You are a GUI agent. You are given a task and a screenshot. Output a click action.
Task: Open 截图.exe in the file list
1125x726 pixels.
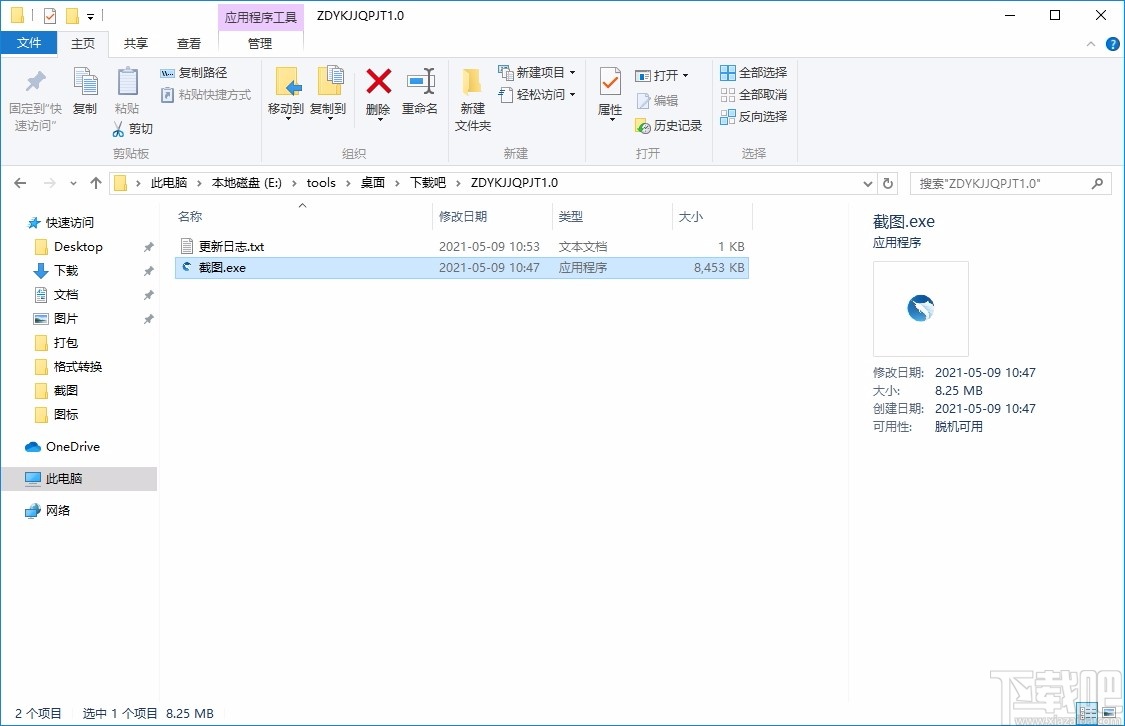pyautogui.click(x=224, y=267)
